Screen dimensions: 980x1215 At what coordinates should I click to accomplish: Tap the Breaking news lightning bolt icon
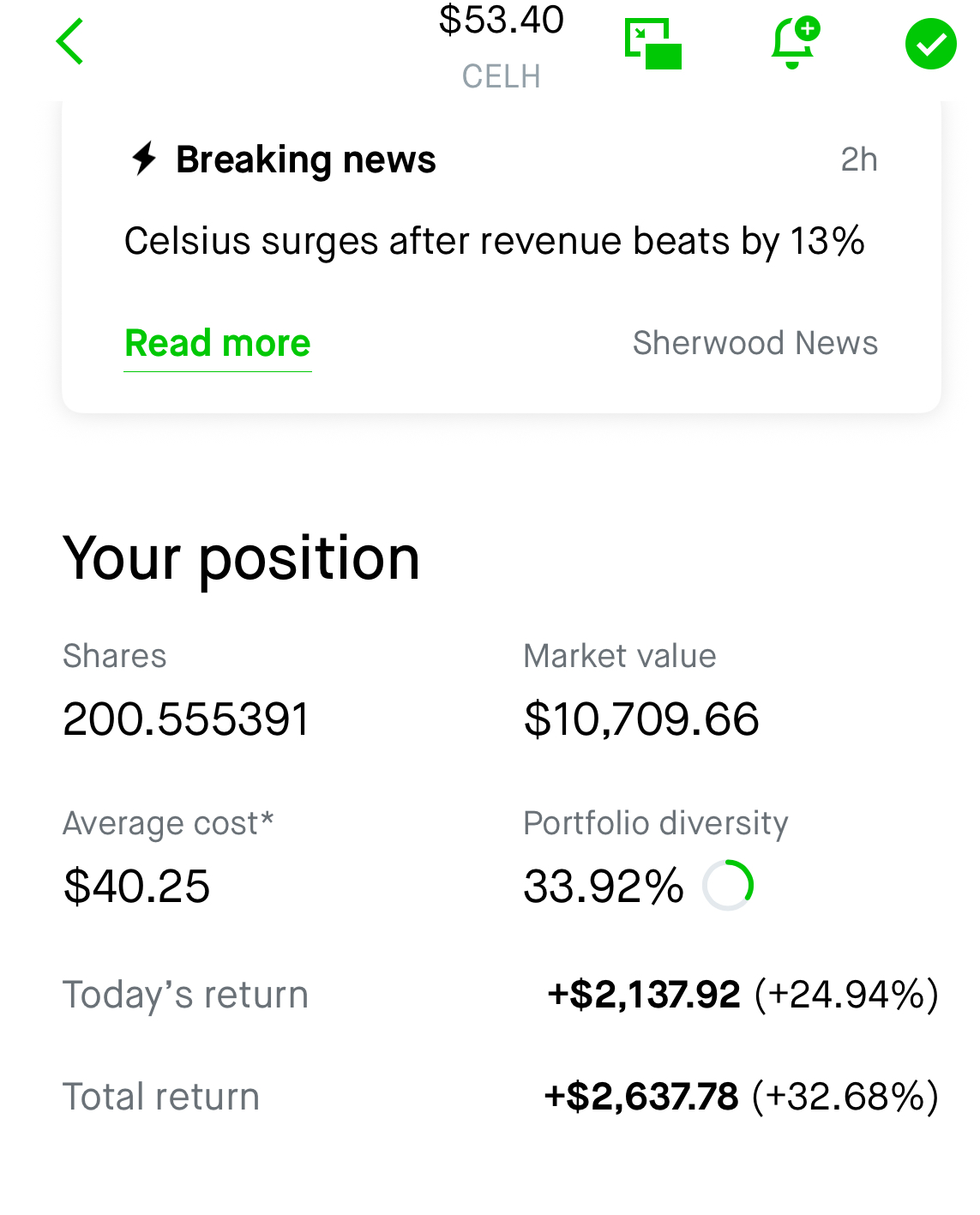[x=144, y=159]
